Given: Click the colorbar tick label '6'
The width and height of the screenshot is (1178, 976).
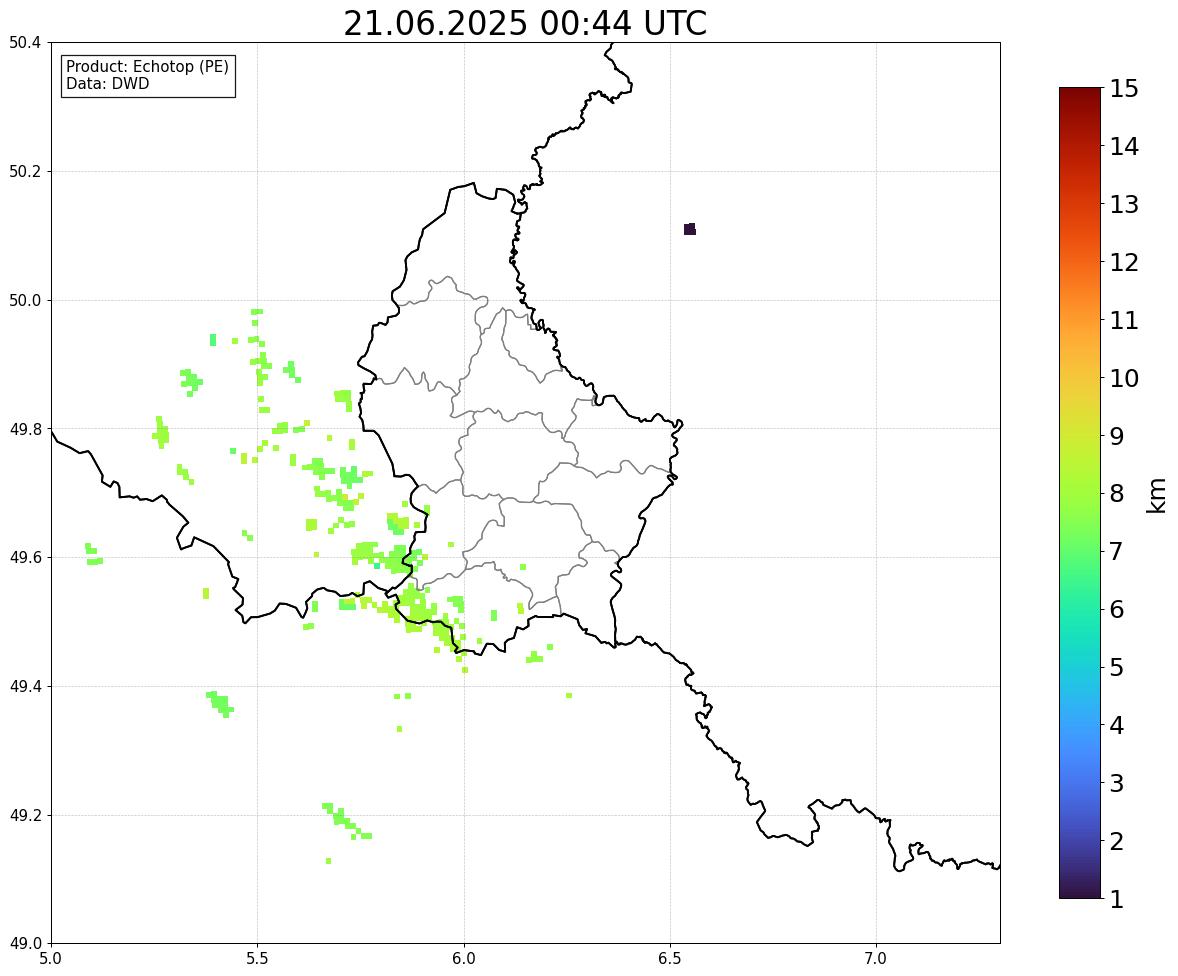Looking at the screenshot, I should click(1116, 609).
